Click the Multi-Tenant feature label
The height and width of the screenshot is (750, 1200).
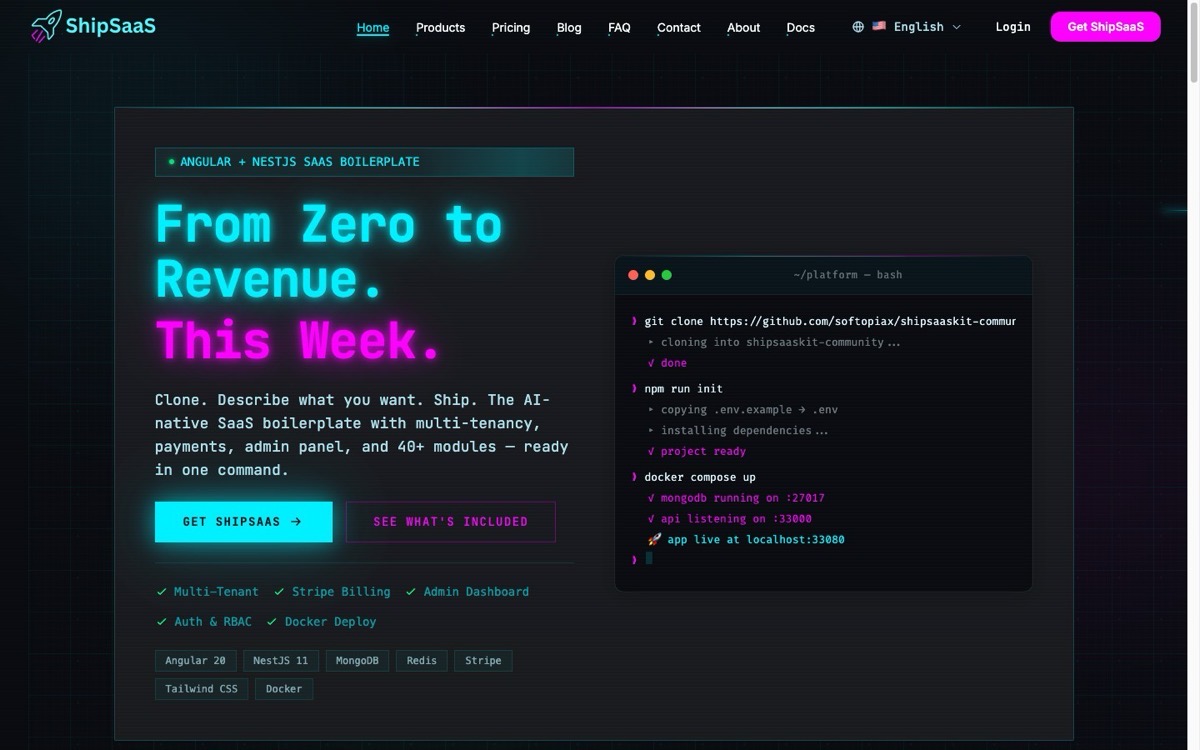216,592
